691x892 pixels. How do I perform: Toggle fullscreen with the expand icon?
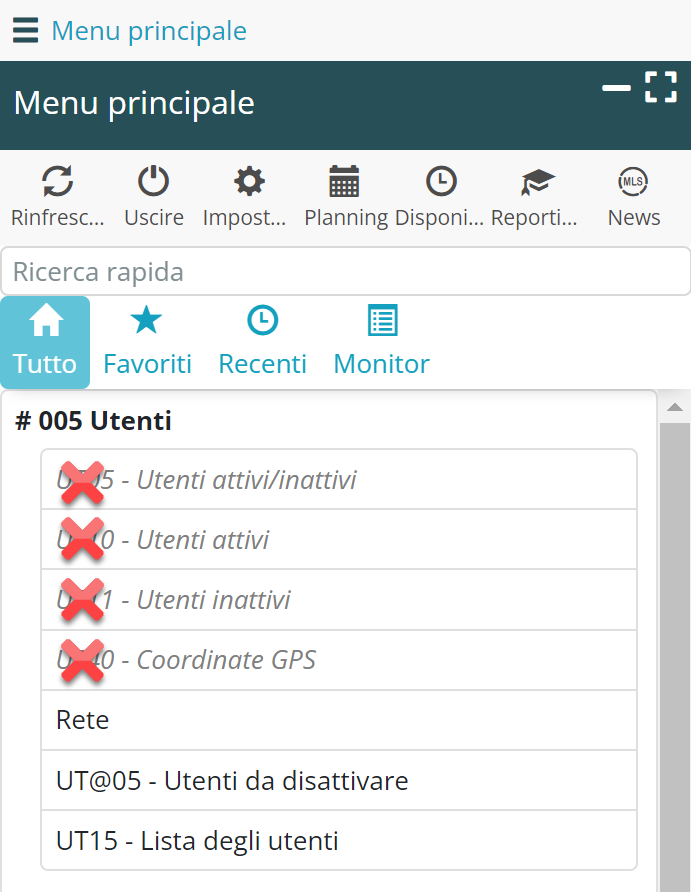[x=660, y=87]
